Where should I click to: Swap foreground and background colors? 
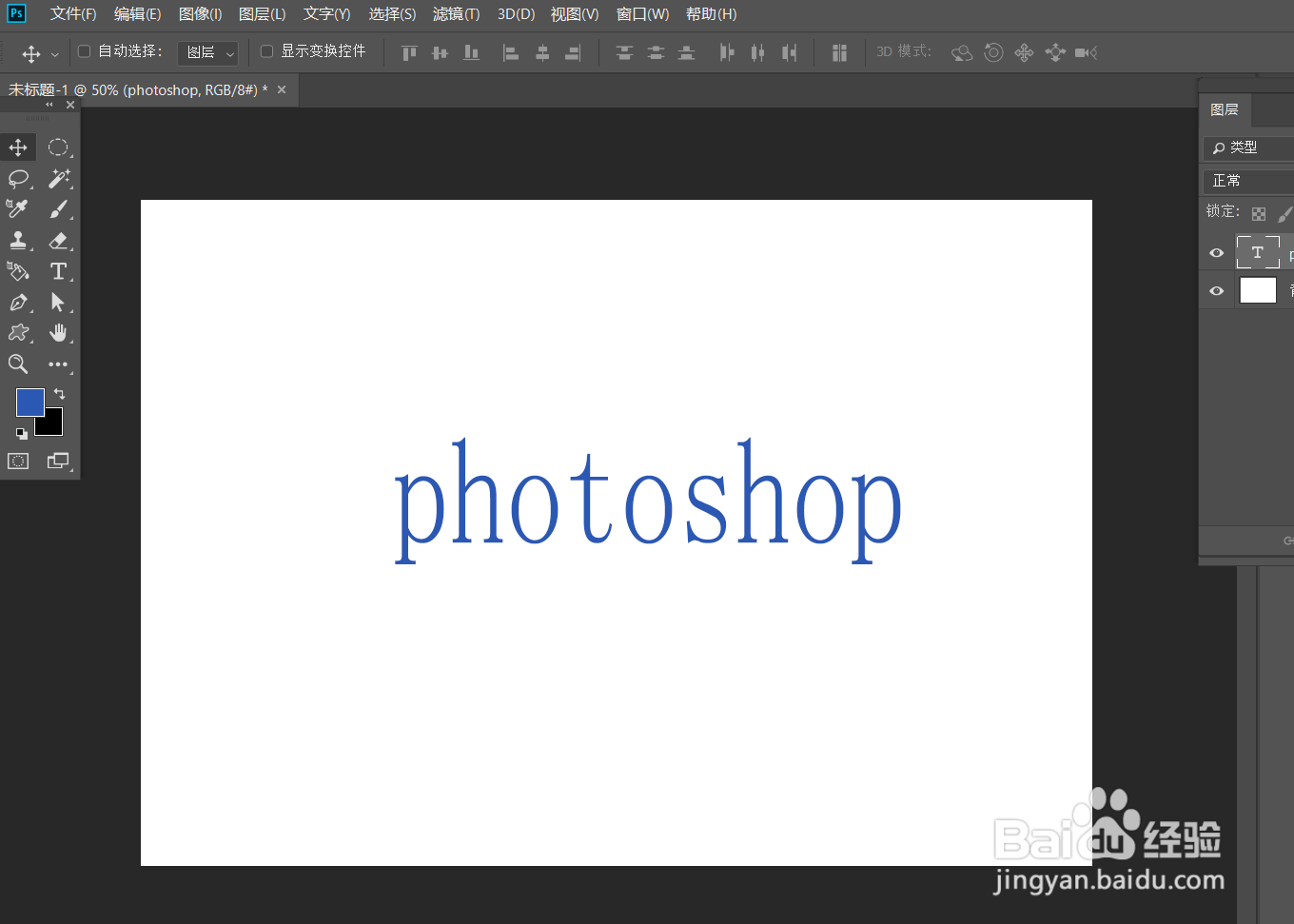[60, 394]
